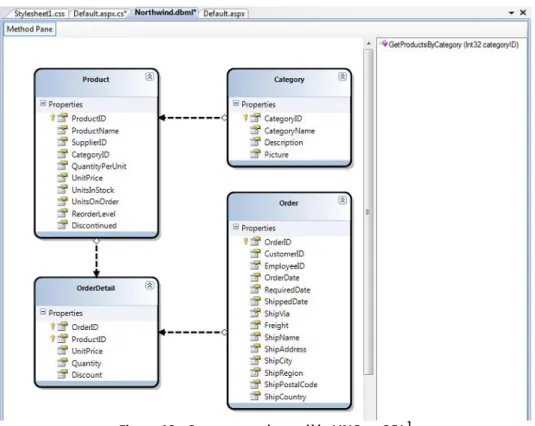Collapse Properties section in Order
535x426 pixels.
[236, 227]
